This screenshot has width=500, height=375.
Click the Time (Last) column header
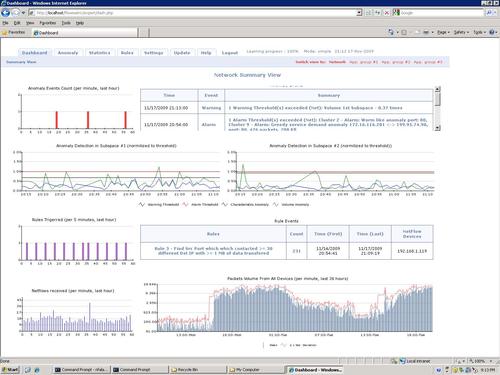[x=370, y=234]
